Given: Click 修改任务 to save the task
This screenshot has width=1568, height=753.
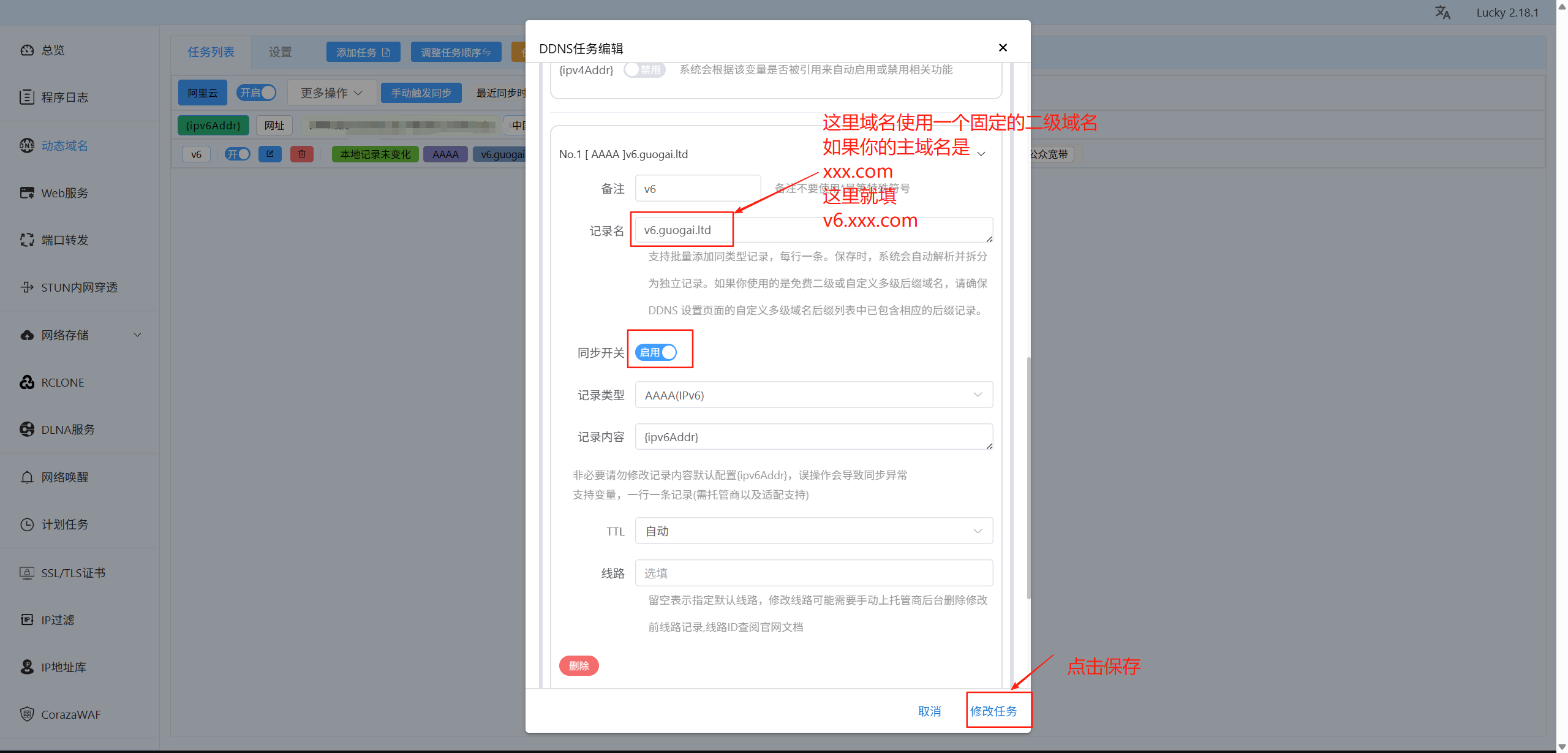Looking at the screenshot, I should point(993,711).
